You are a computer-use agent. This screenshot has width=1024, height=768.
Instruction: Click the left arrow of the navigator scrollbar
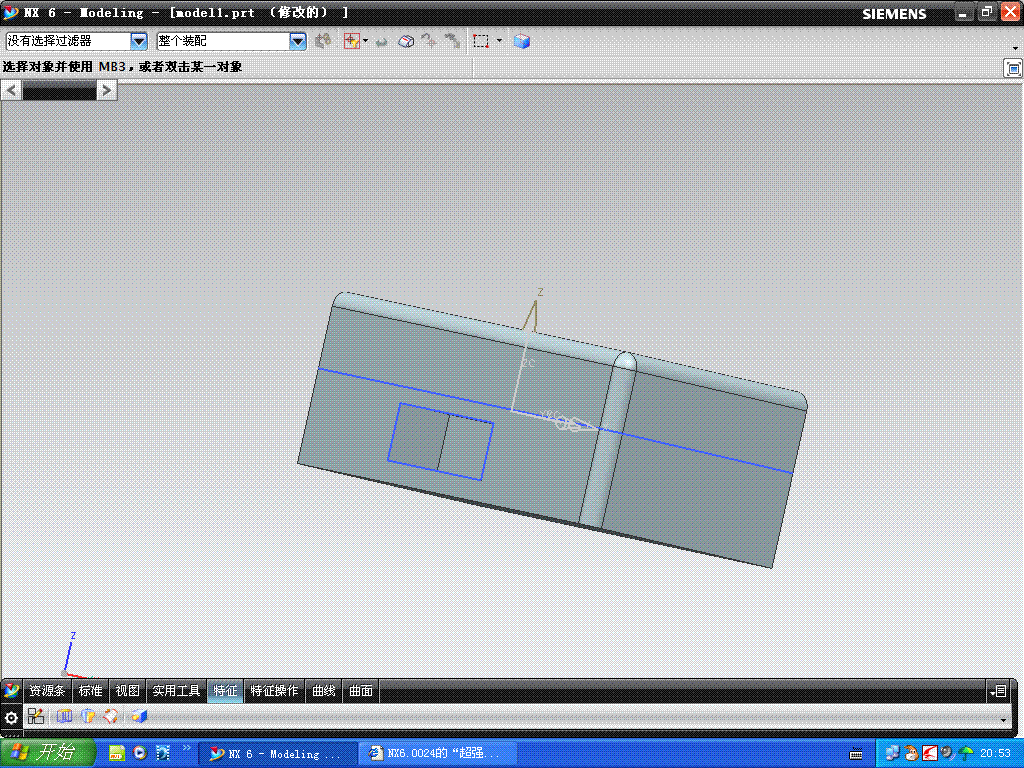tap(11, 90)
